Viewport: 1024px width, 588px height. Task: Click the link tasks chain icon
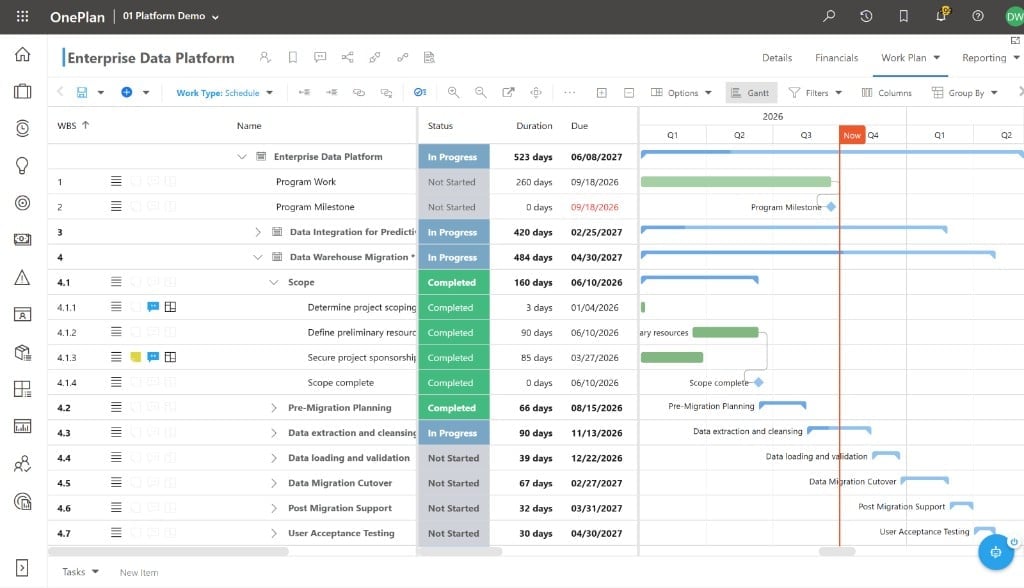coord(359,93)
